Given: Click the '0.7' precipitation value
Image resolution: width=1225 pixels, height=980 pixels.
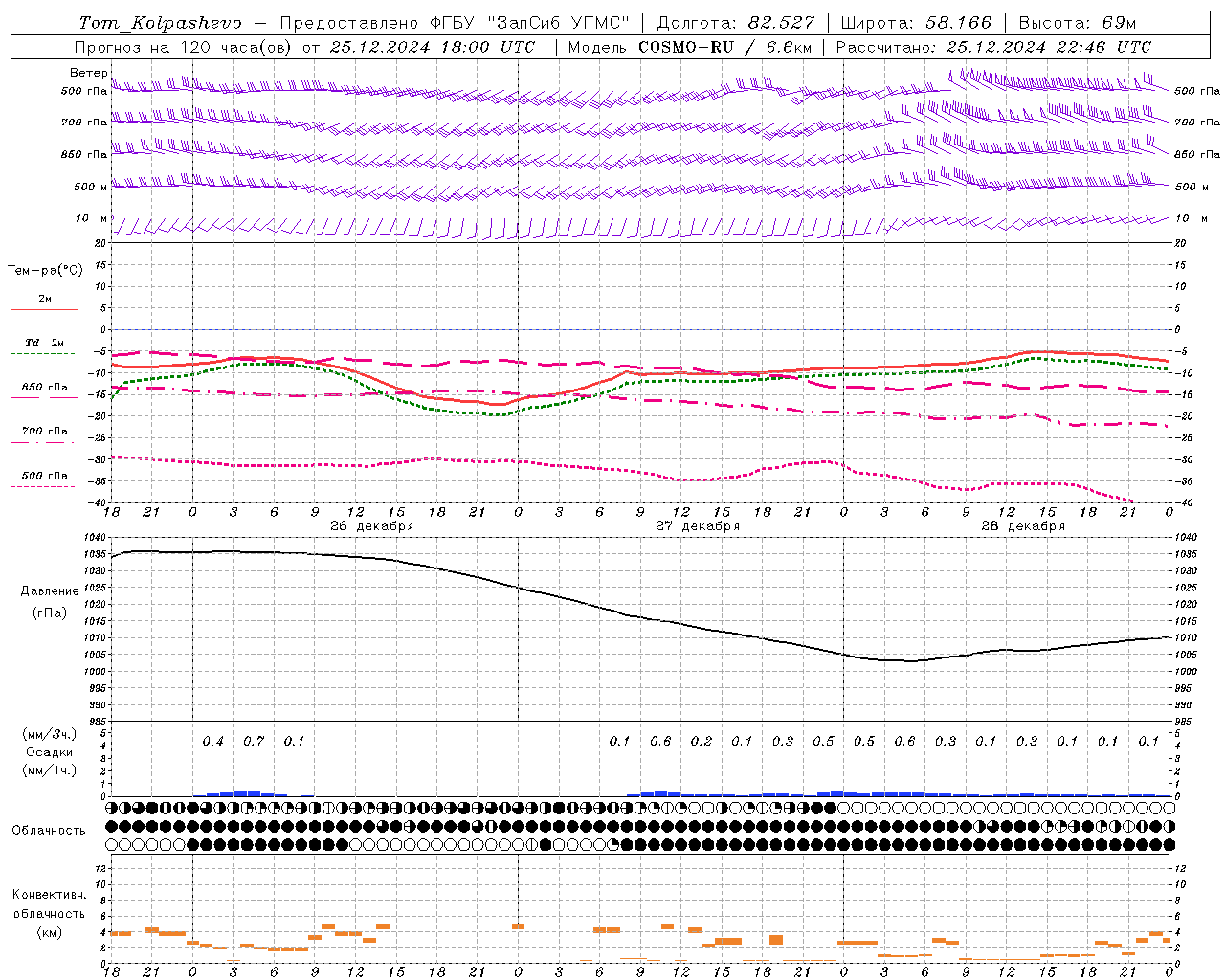Looking at the screenshot, I should point(254,741).
